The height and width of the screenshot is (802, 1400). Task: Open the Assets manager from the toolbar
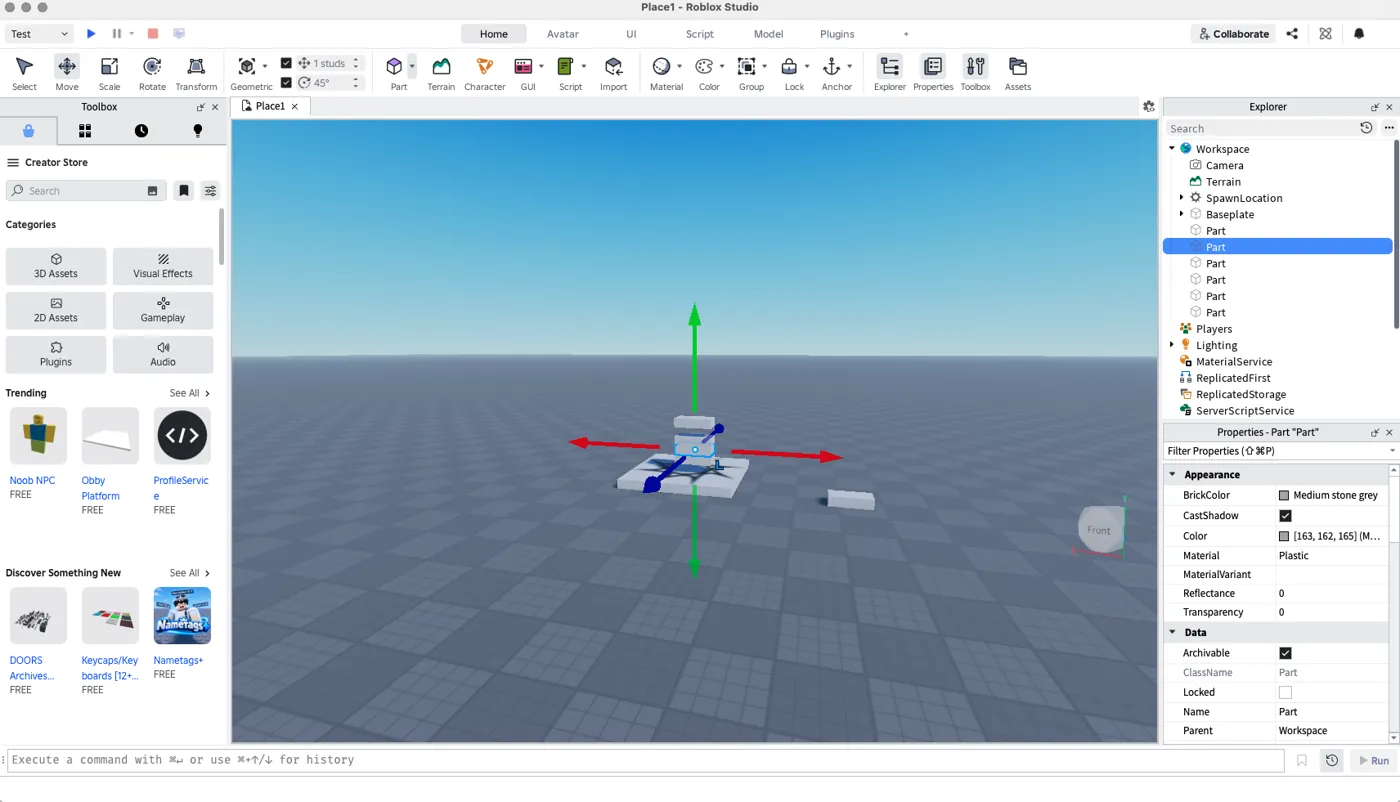pos(1018,73)
